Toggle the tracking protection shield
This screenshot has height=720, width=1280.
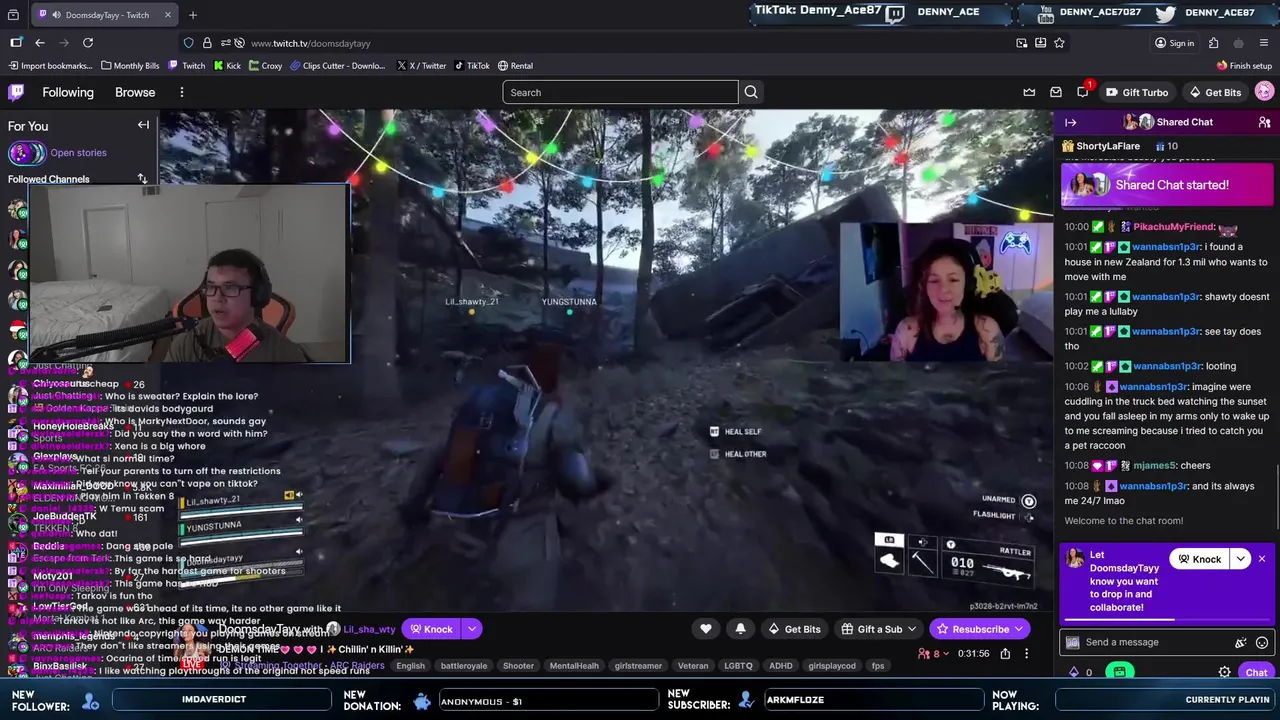click(x=188, y=43)
